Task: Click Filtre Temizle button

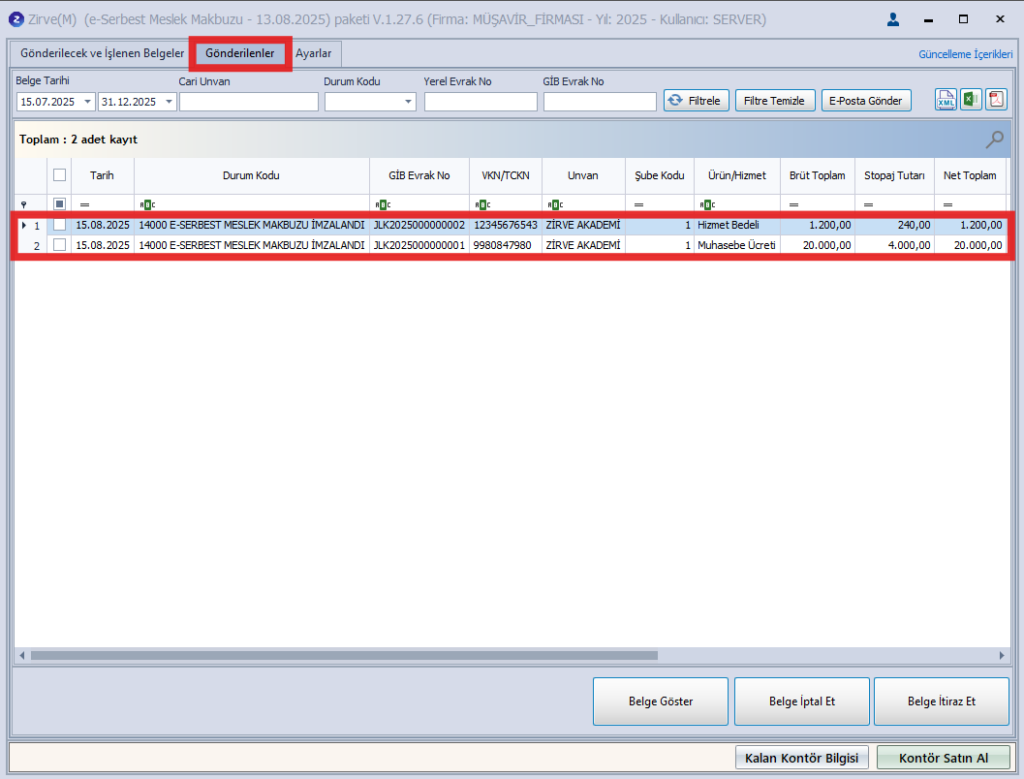Action: tap(775, 101)
